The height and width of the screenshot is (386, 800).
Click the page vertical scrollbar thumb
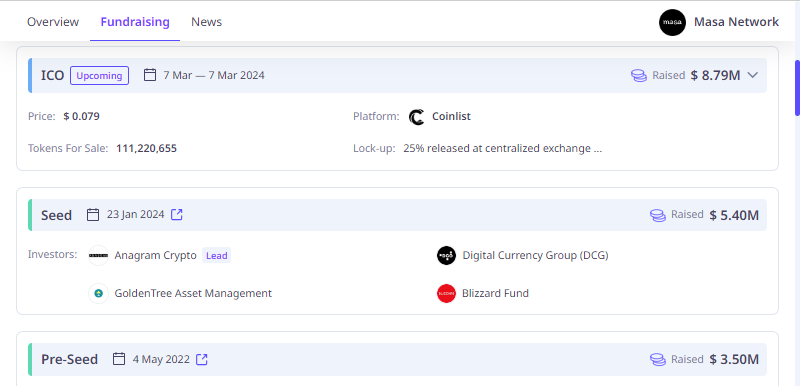coord(797,88)
